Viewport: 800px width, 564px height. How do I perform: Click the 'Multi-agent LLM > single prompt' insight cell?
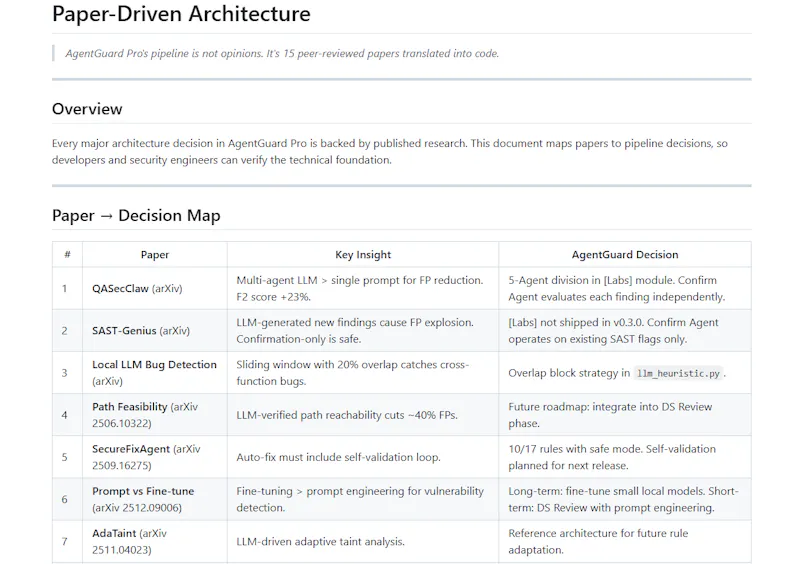363,288
